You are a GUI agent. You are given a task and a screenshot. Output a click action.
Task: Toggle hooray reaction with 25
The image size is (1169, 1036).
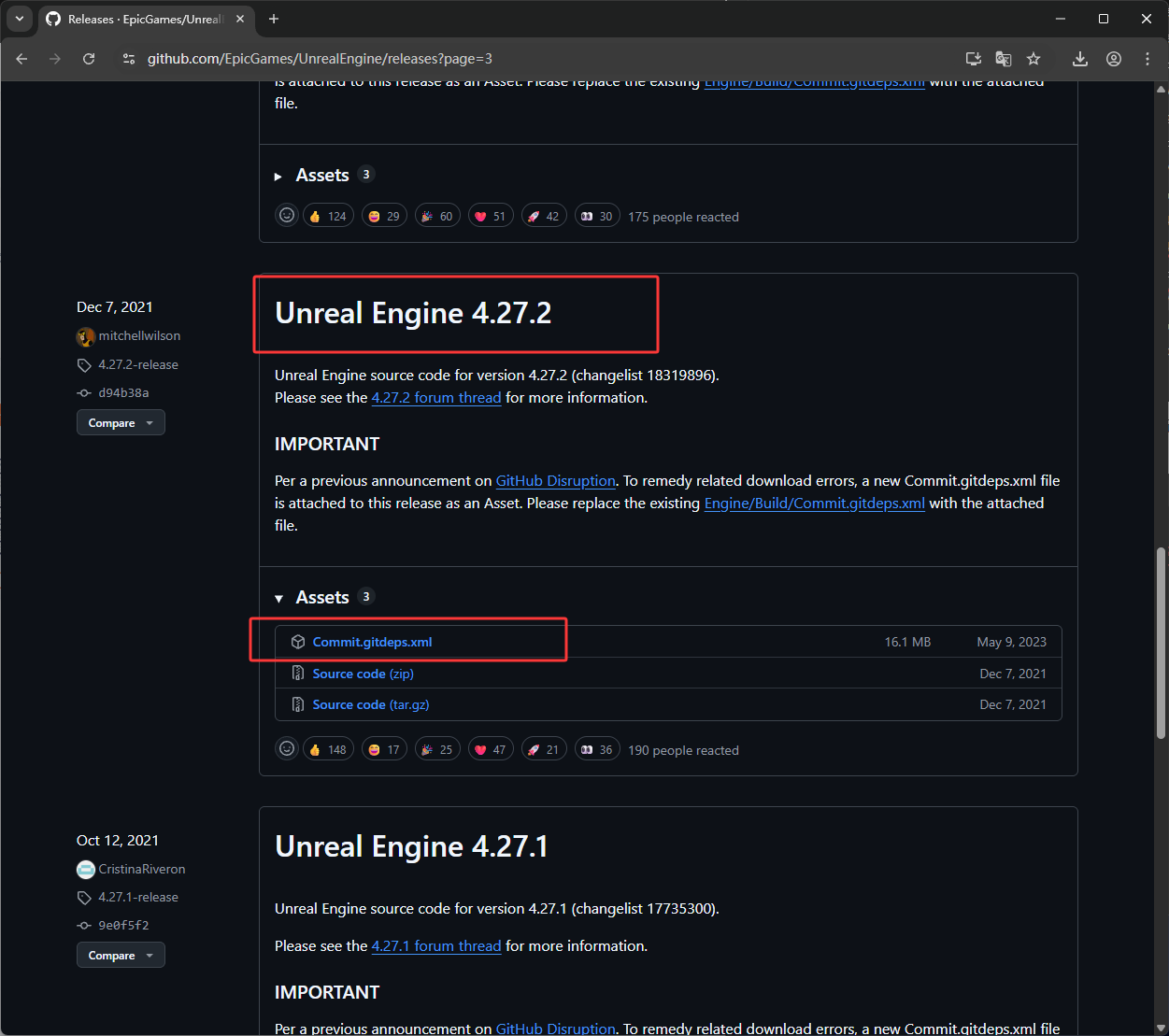click(437, 749)
